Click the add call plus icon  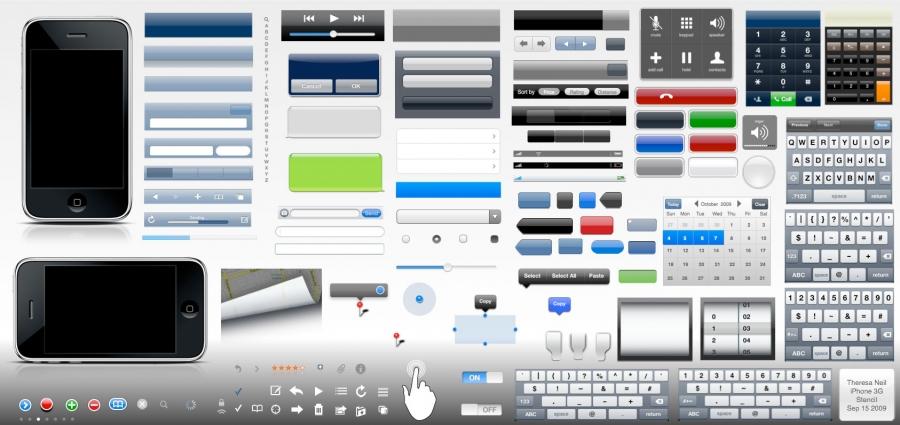(x=655, y=57)
